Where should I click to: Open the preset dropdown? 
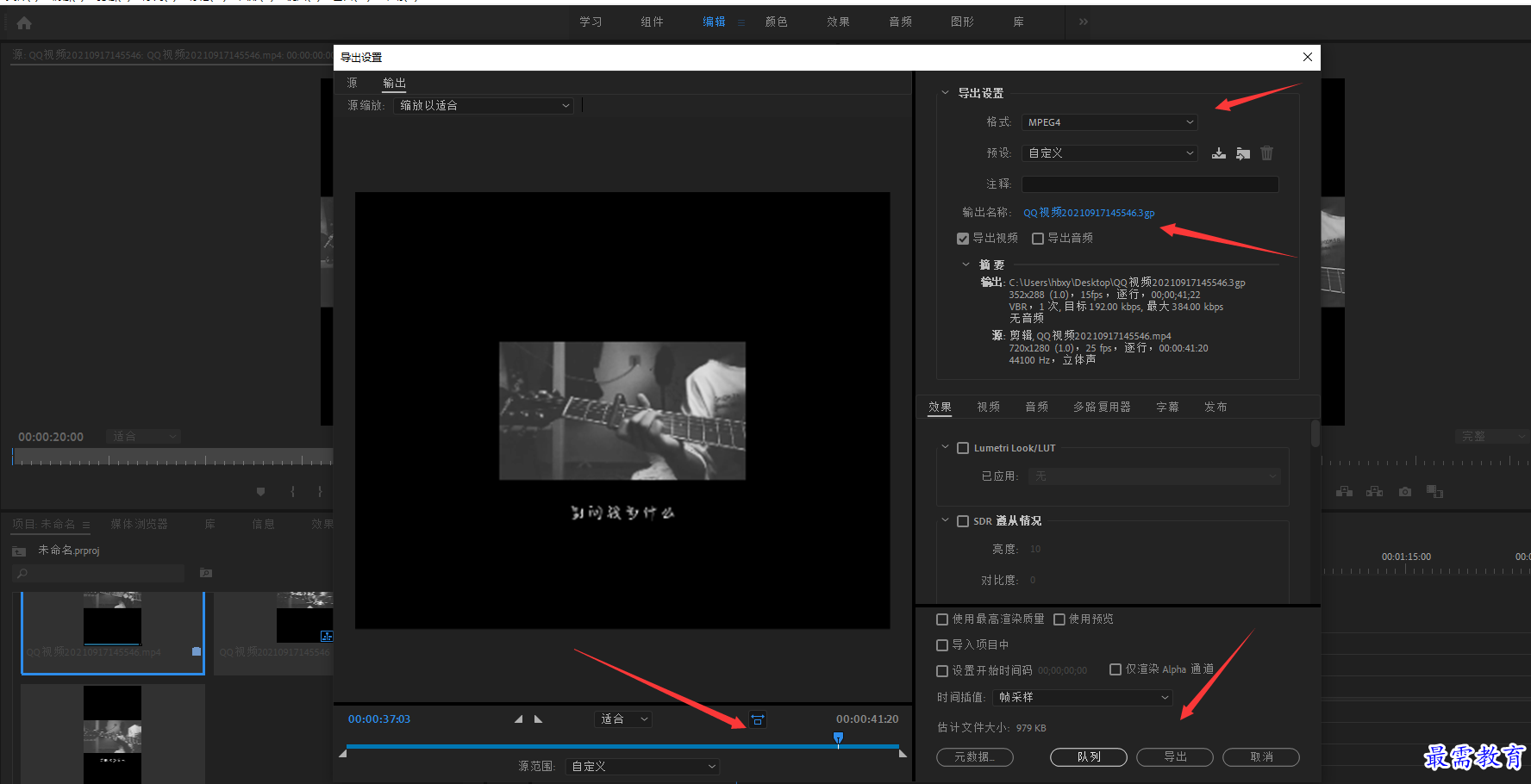(1109, 153)
